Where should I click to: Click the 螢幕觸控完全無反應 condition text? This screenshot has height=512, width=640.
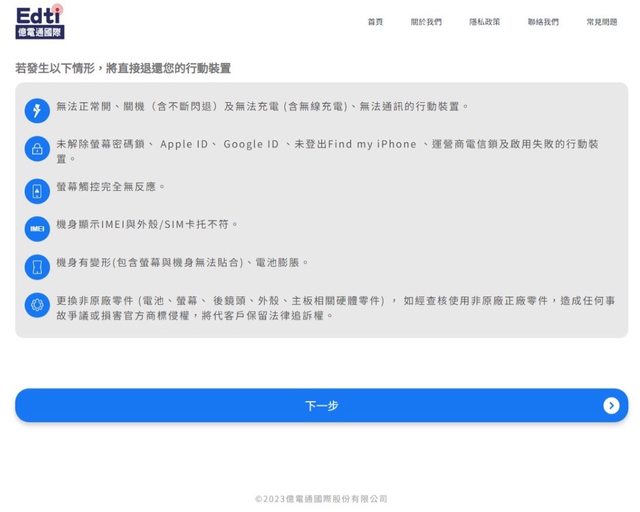[111, 186]
